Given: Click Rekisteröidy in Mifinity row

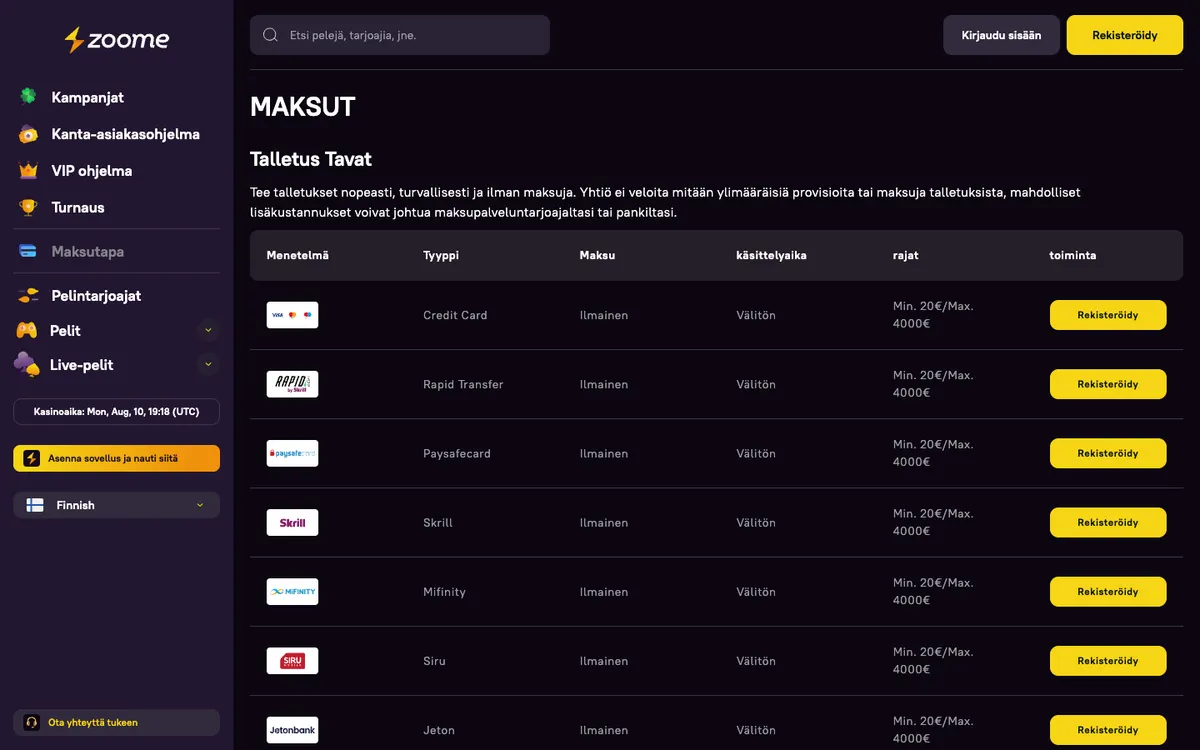Looking at the screenshot, I should pos(1108,591).
